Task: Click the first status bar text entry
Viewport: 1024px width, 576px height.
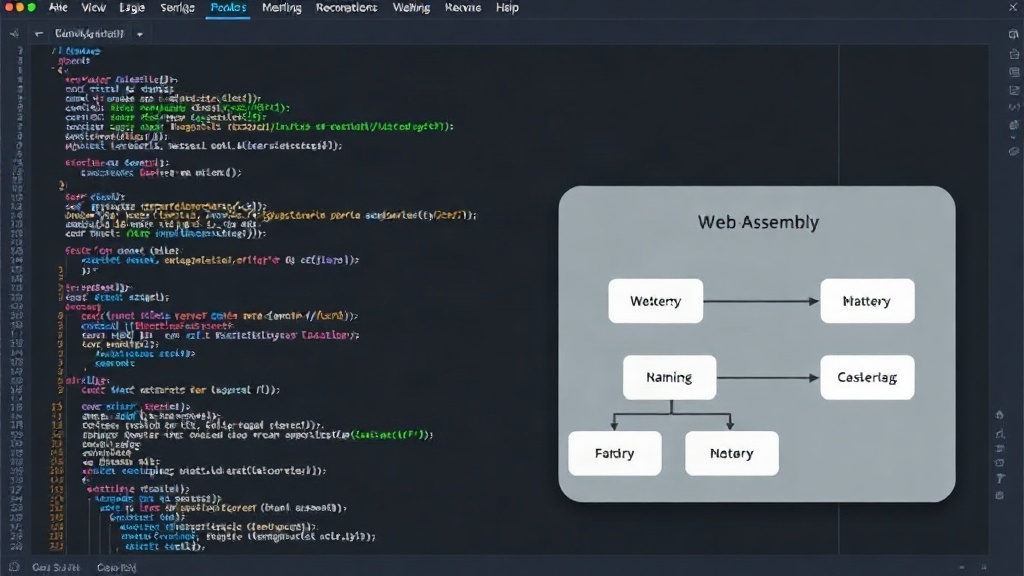Action: coord(56,568)
